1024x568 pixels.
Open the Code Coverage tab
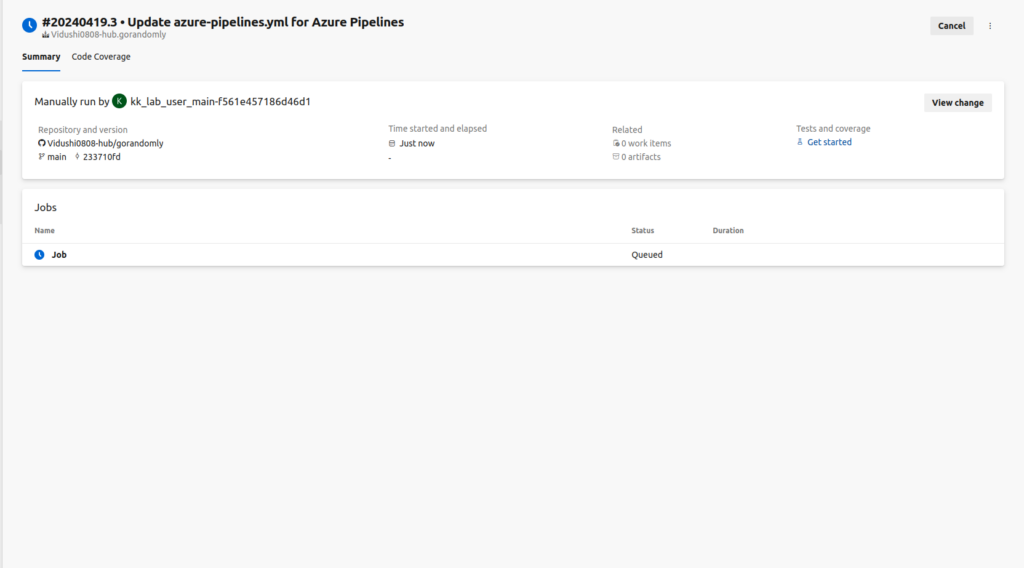coord(101,57)
